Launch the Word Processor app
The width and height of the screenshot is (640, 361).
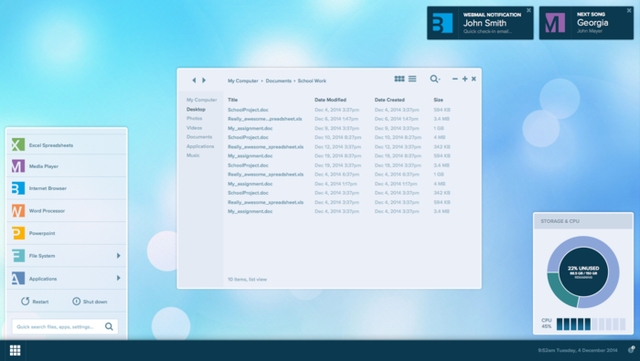coord(67,211)
